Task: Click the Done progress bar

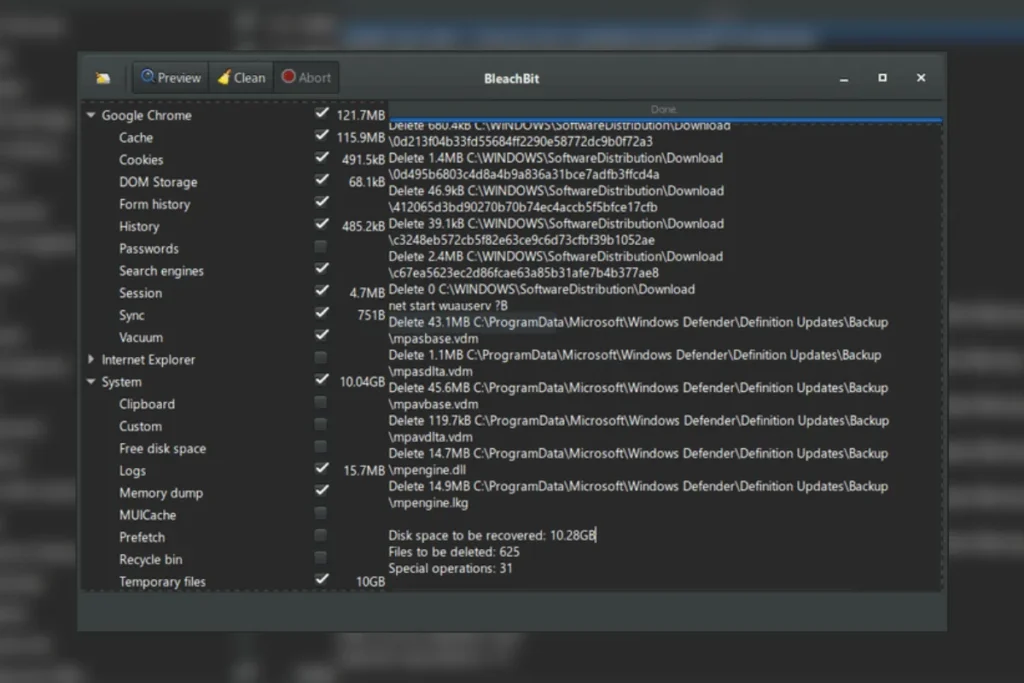Action: point(664,109)
